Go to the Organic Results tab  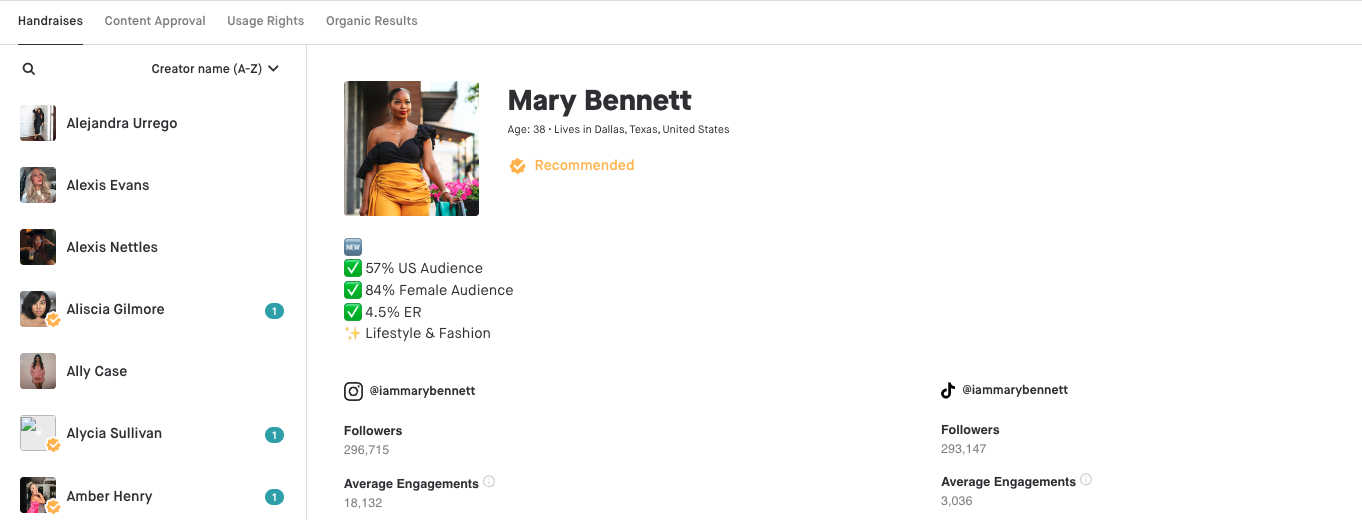point(371,21)
